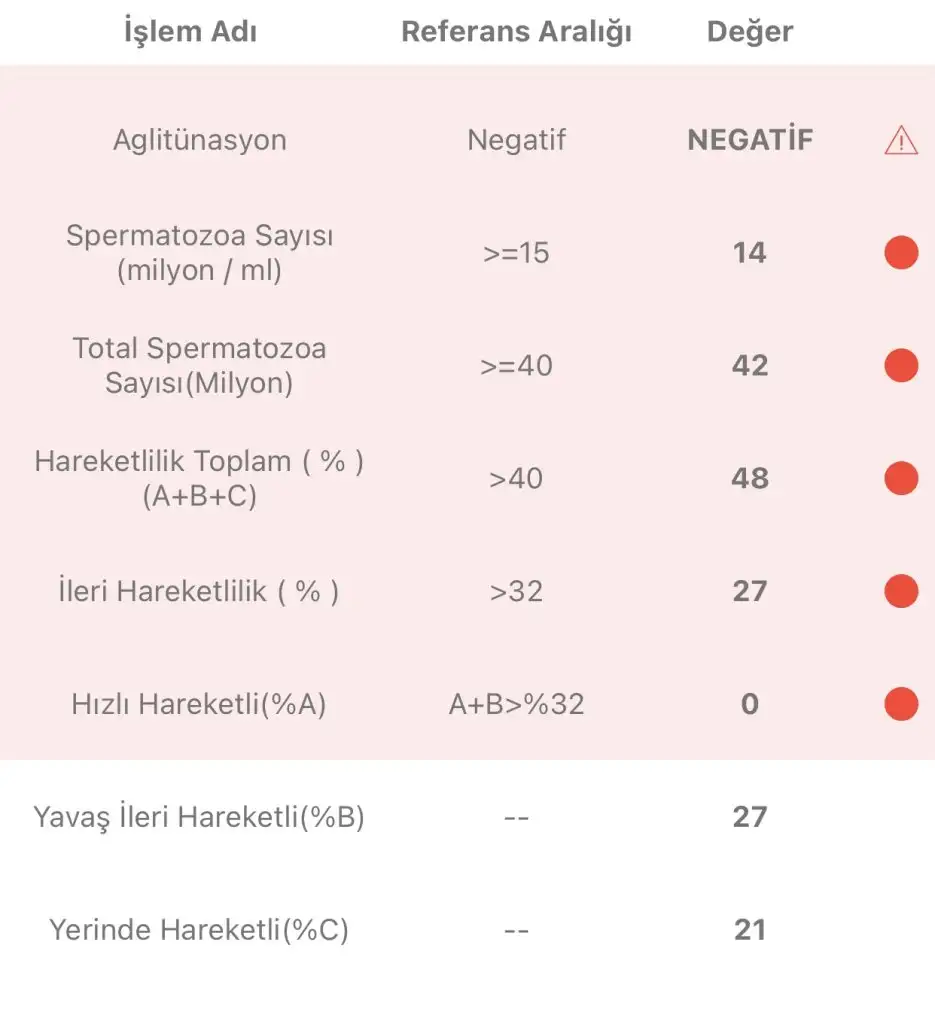The width and height of the screenshot is (935, 1024).
Task: Tap the İleri Hareketlilik ( % ) label
Action: coord(200,592)
